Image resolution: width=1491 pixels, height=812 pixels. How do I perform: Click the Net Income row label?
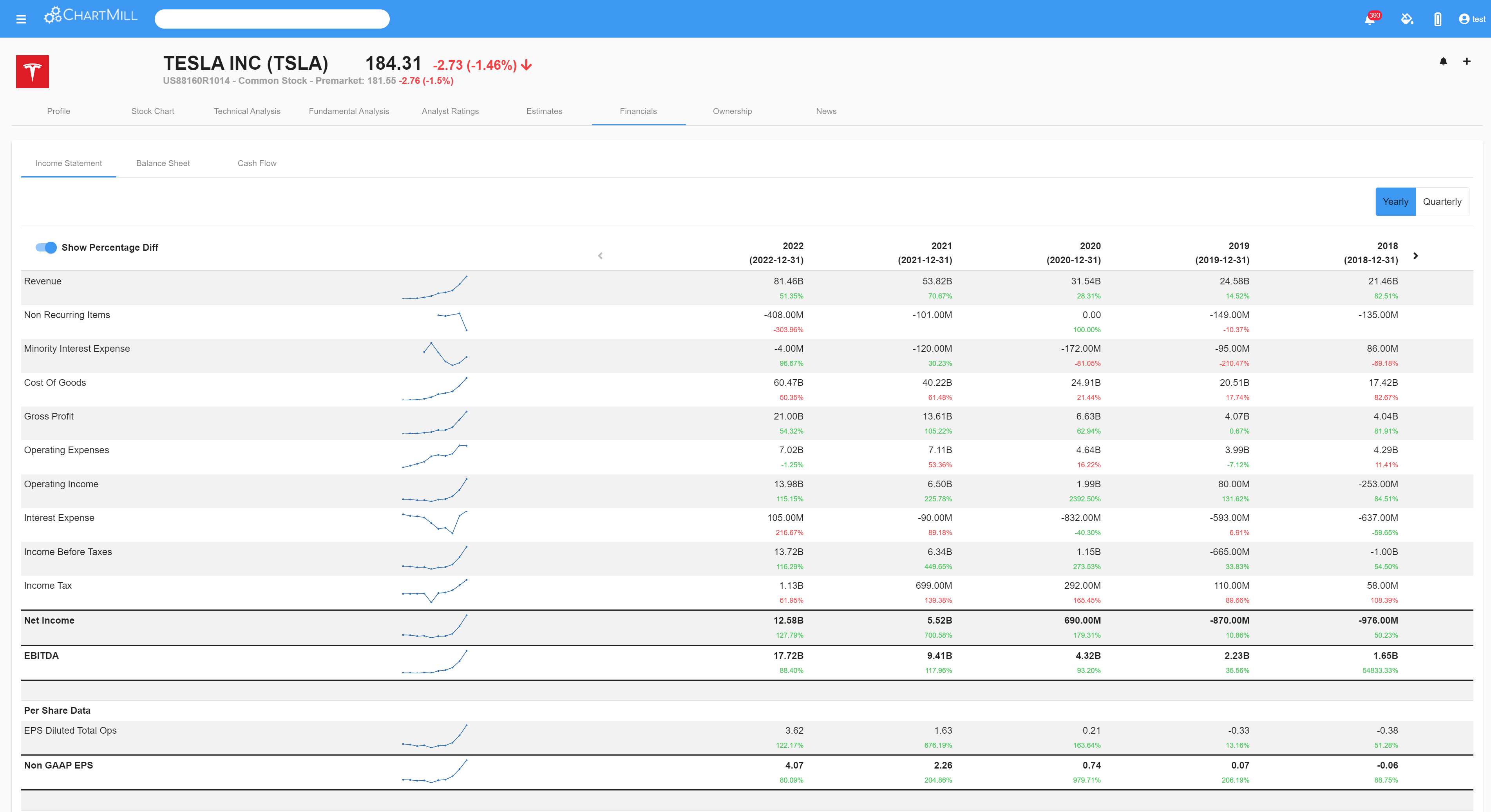pyautogui.click(x=49, y=620)
